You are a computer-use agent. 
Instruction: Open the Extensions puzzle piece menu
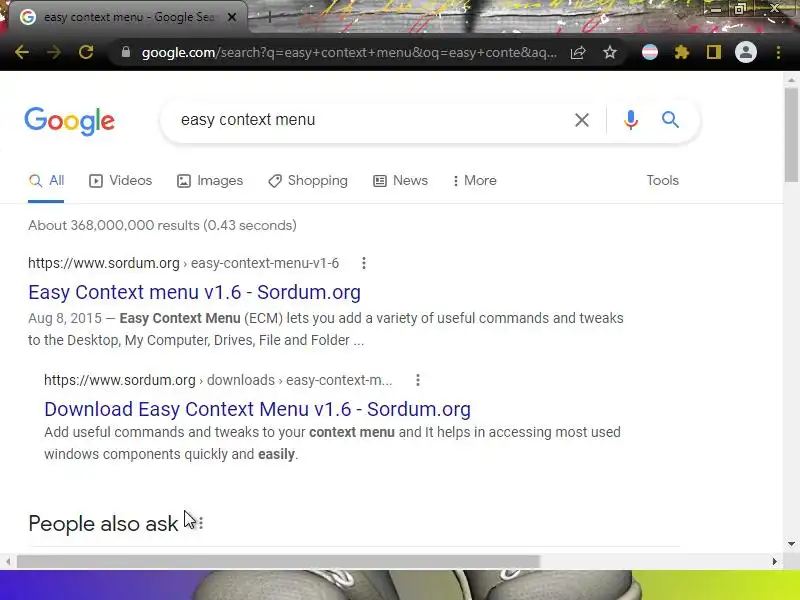pos(682,52)
